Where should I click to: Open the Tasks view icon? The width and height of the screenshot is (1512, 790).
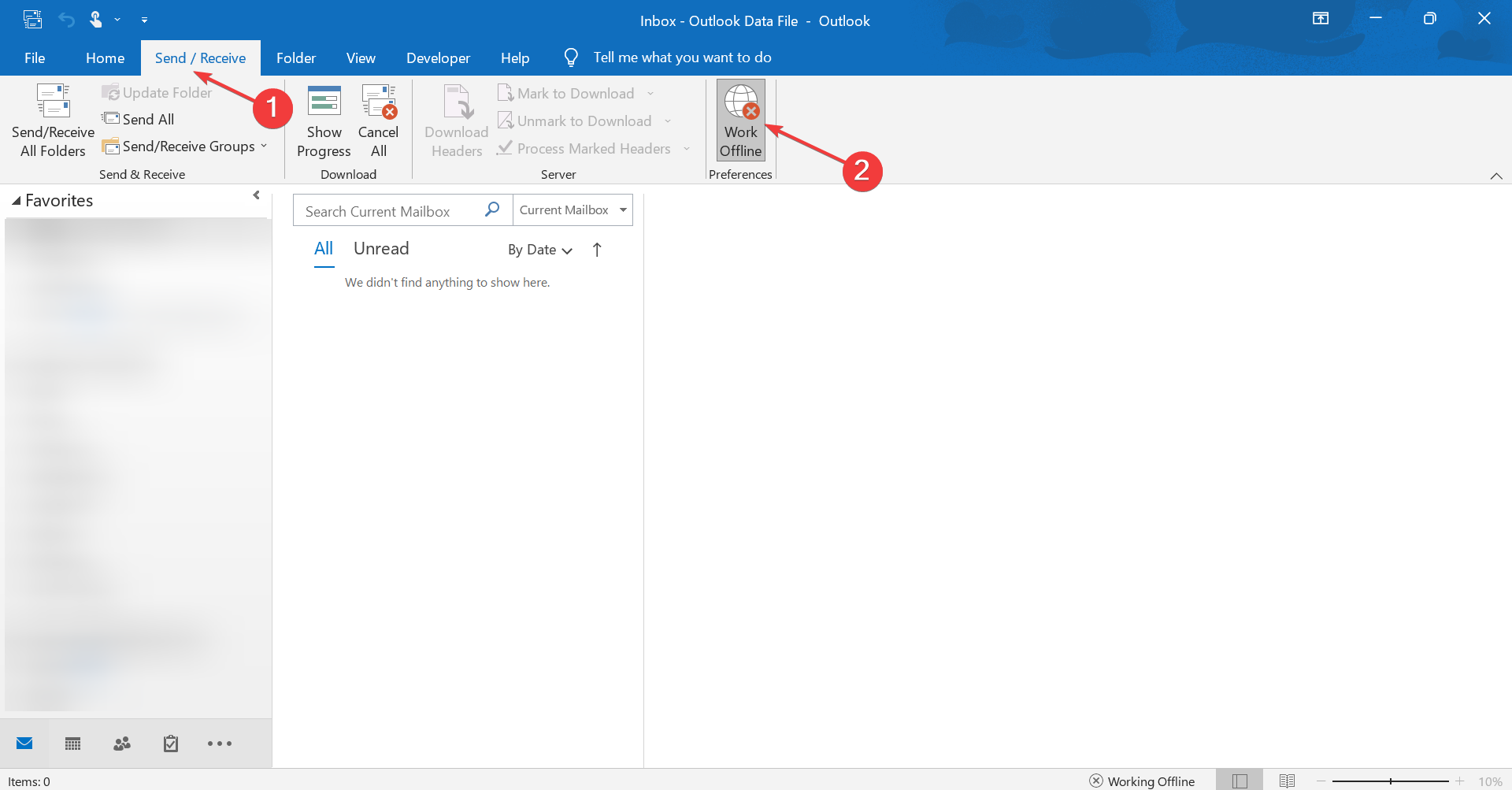[x=170, y=743]
